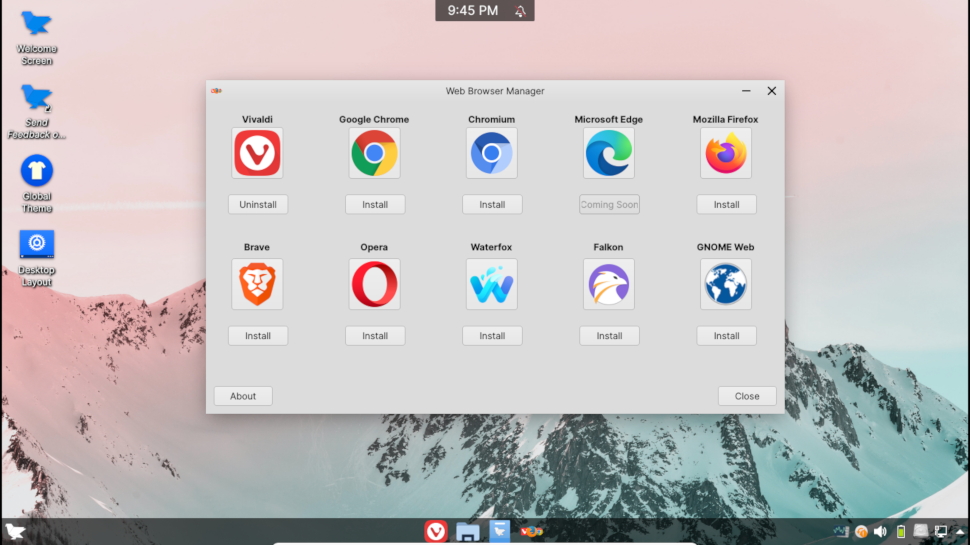Open Welcome Screen desktop shortcut
Viewport: 970px width, 545px height.
[36, 38]
